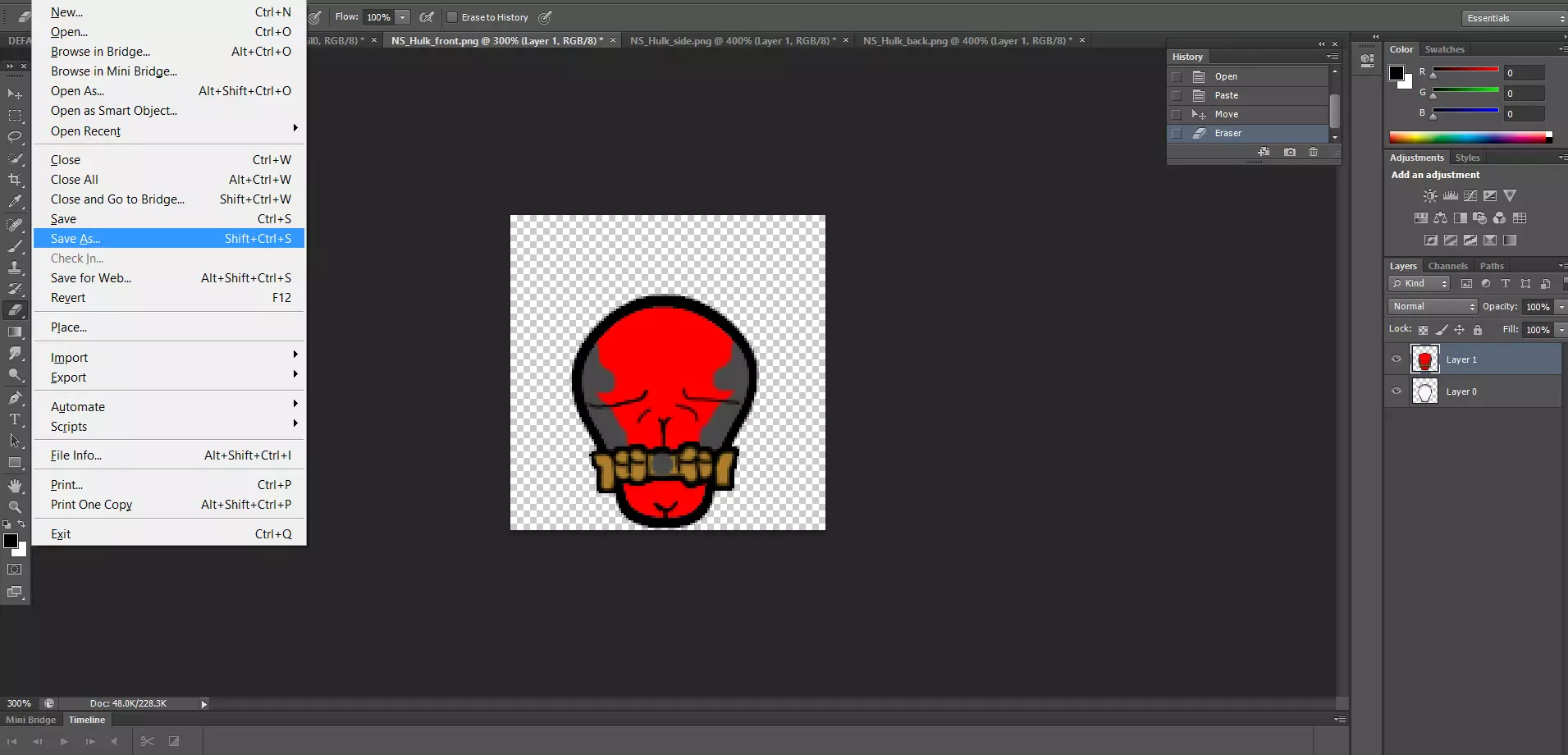The width and height of the screenshot is (1568, 755).
Task: Open the layer Opacity slider dropdown
Action: click(1561, 307)
